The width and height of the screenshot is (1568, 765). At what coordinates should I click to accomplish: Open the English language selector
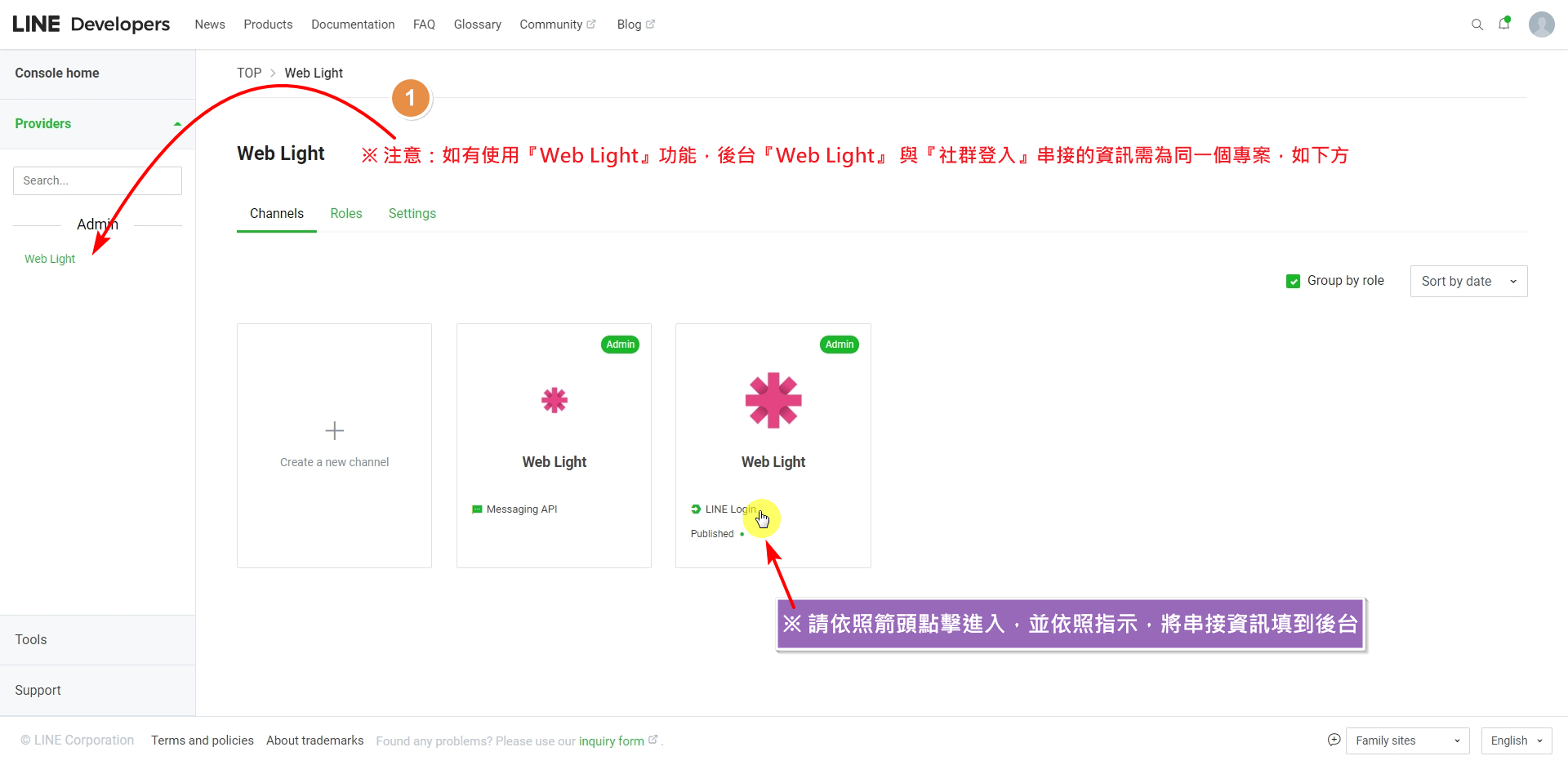[1516, 741]
